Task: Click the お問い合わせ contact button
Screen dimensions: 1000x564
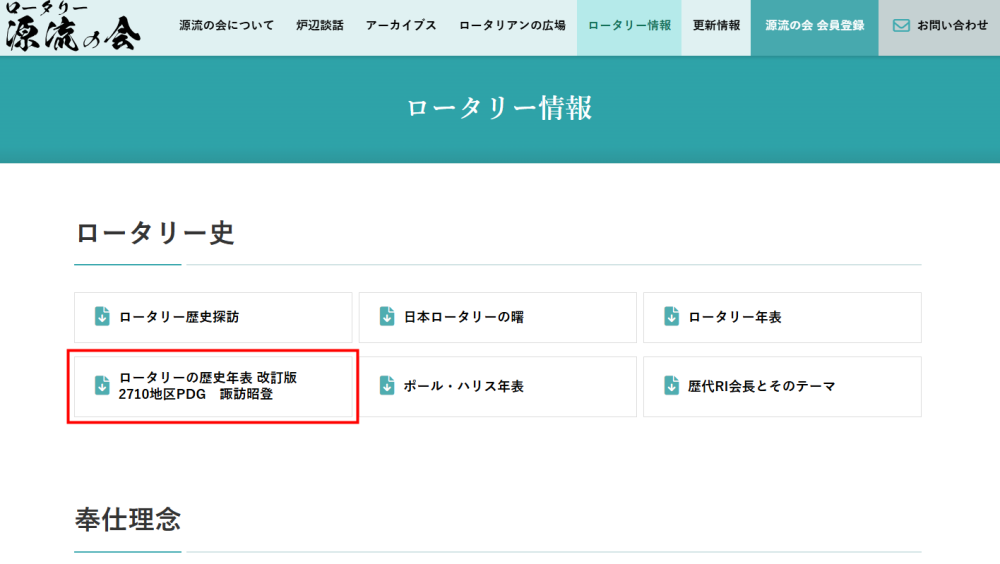Action: click(x=939, y=27)
